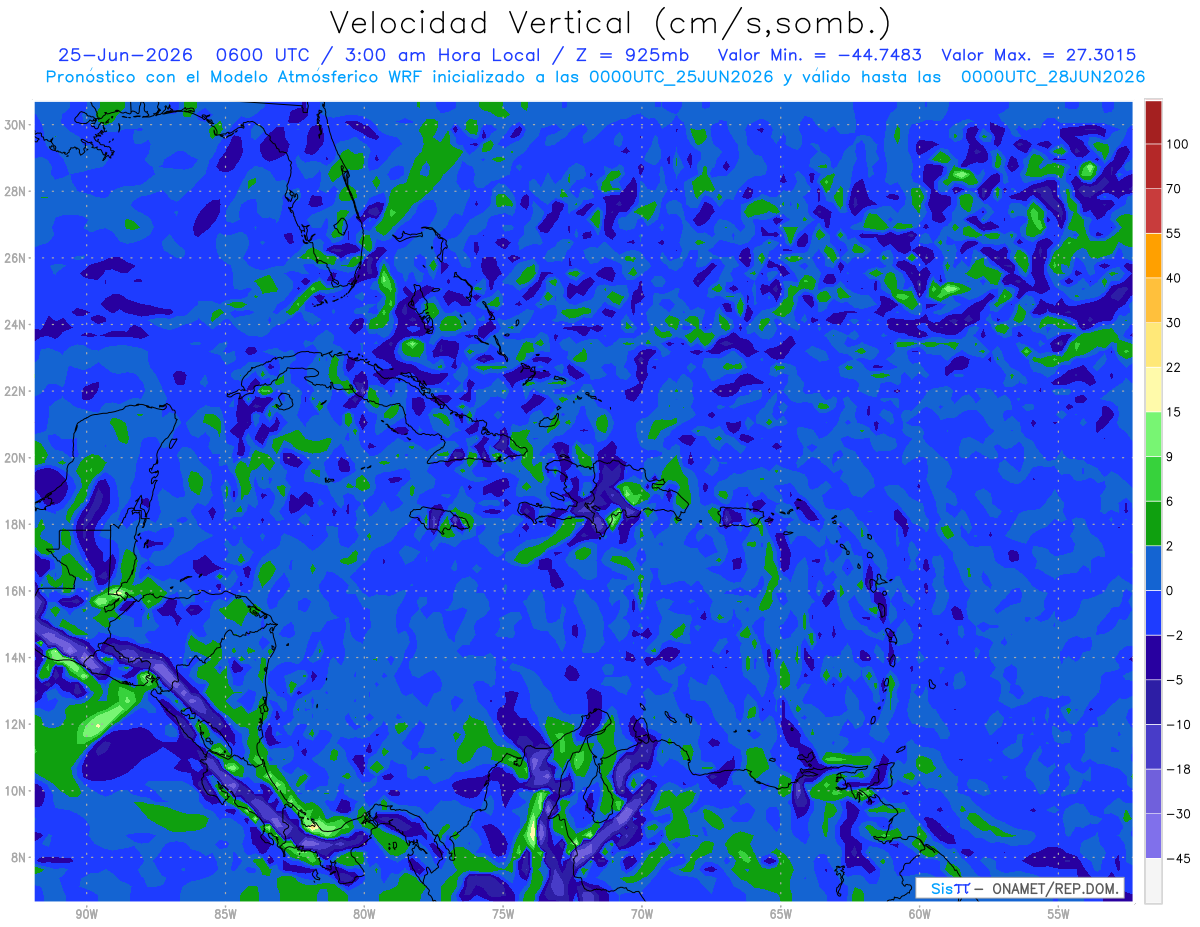Click the lavender swatch between -30 and -45
Viewport: 1200px width, 927px height.
click(1153, 836)
